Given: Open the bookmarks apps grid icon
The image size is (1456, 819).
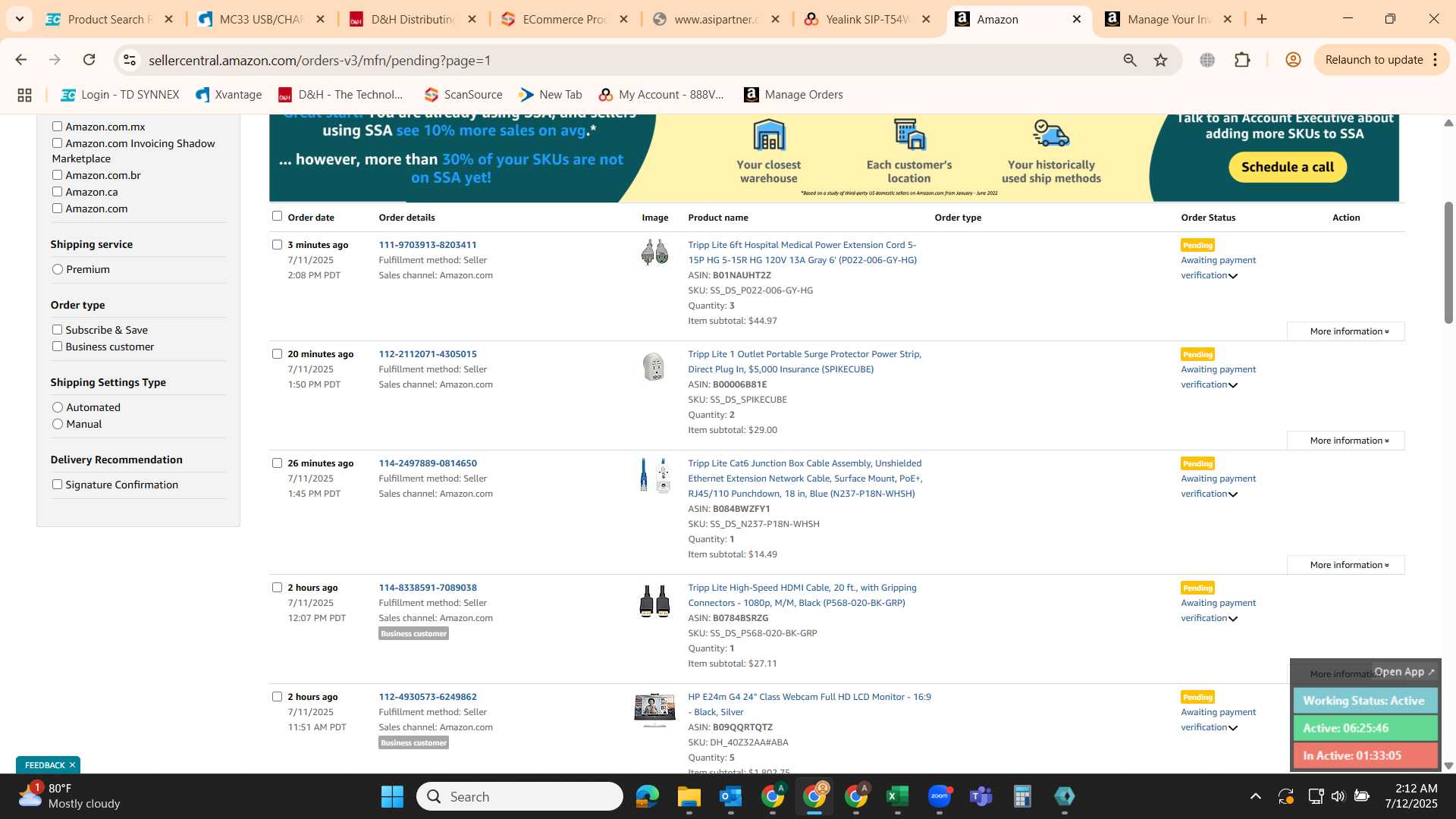Looking at the screenshot, I should click(24, 95).
